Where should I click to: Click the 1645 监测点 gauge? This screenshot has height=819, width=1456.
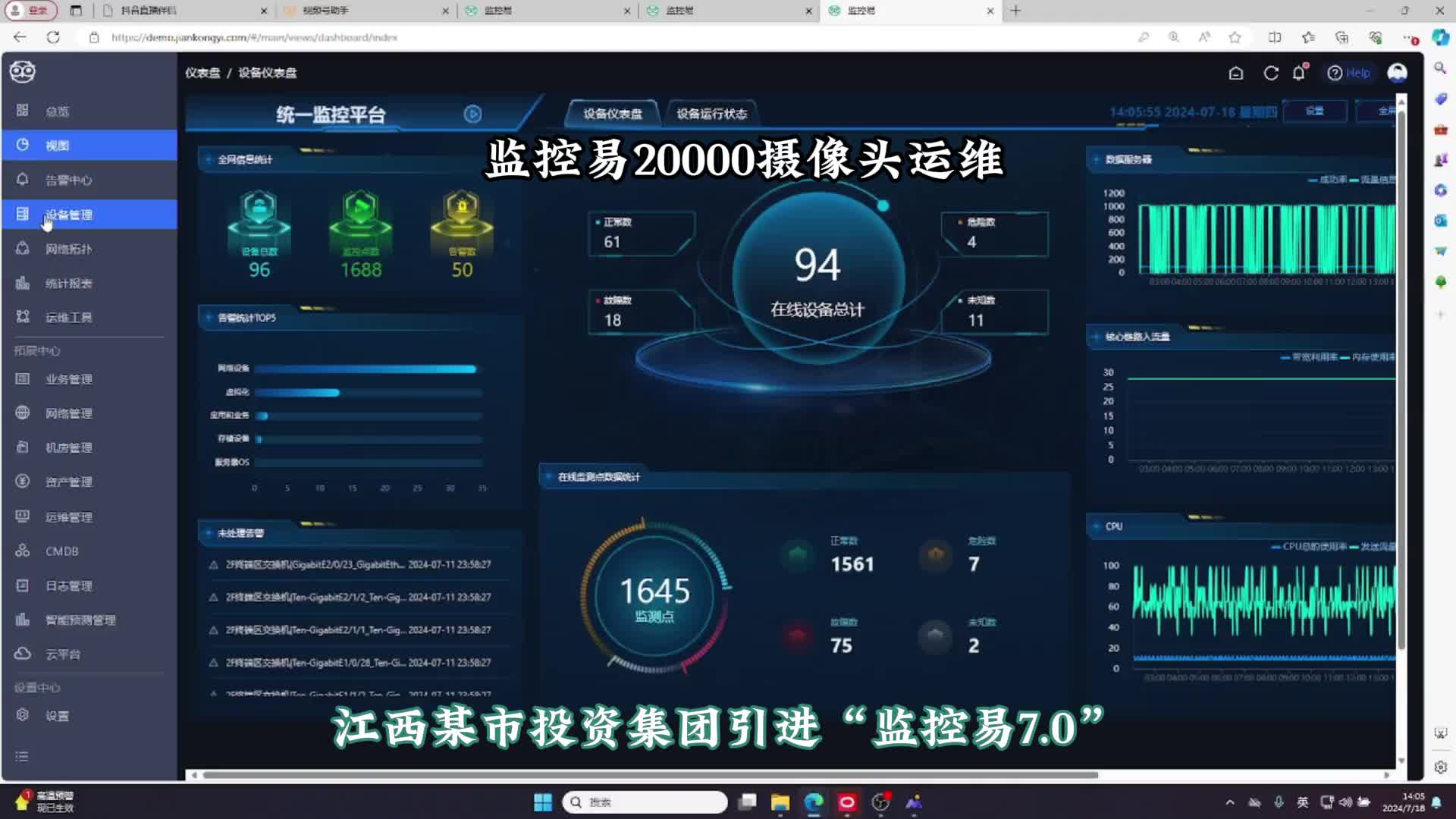click(654, 596)
